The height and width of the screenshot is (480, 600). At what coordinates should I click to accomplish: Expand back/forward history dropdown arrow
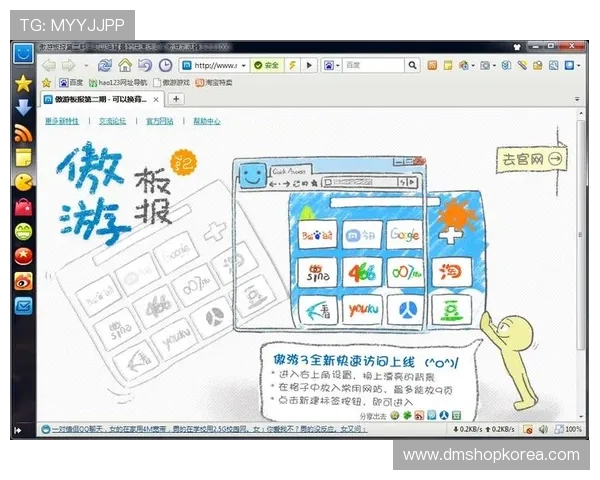click(86, 66)
